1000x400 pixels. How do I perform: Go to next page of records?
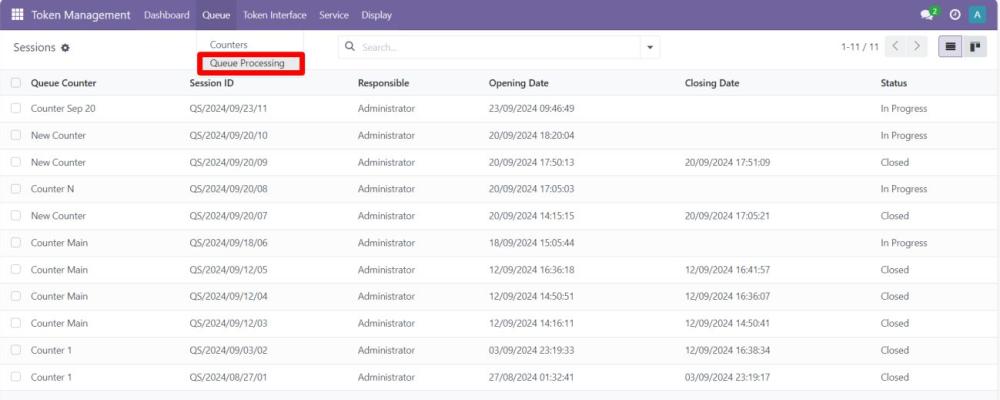(x=918, y=47)
